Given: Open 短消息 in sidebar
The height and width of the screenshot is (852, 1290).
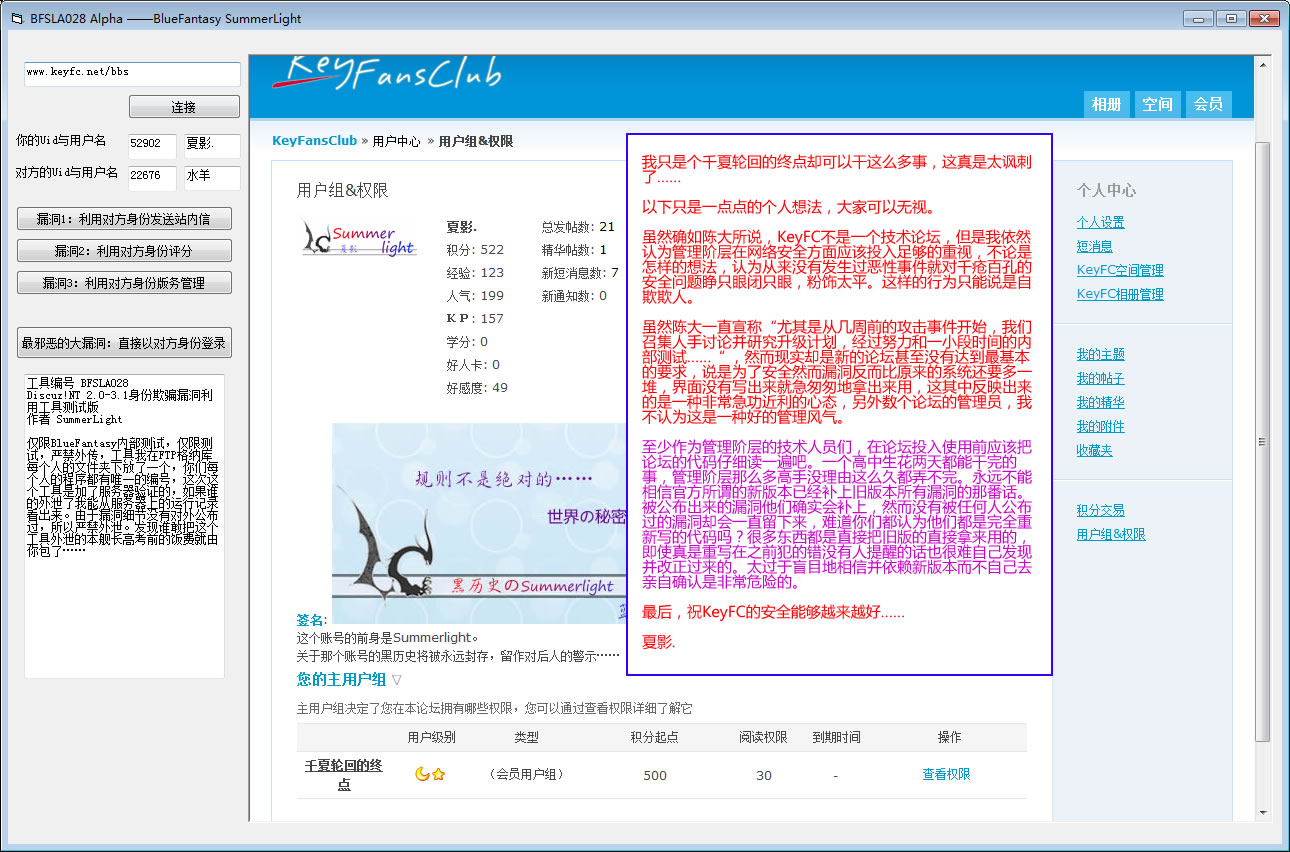Looking at the screenshot, I should (x=1094, y=246).
